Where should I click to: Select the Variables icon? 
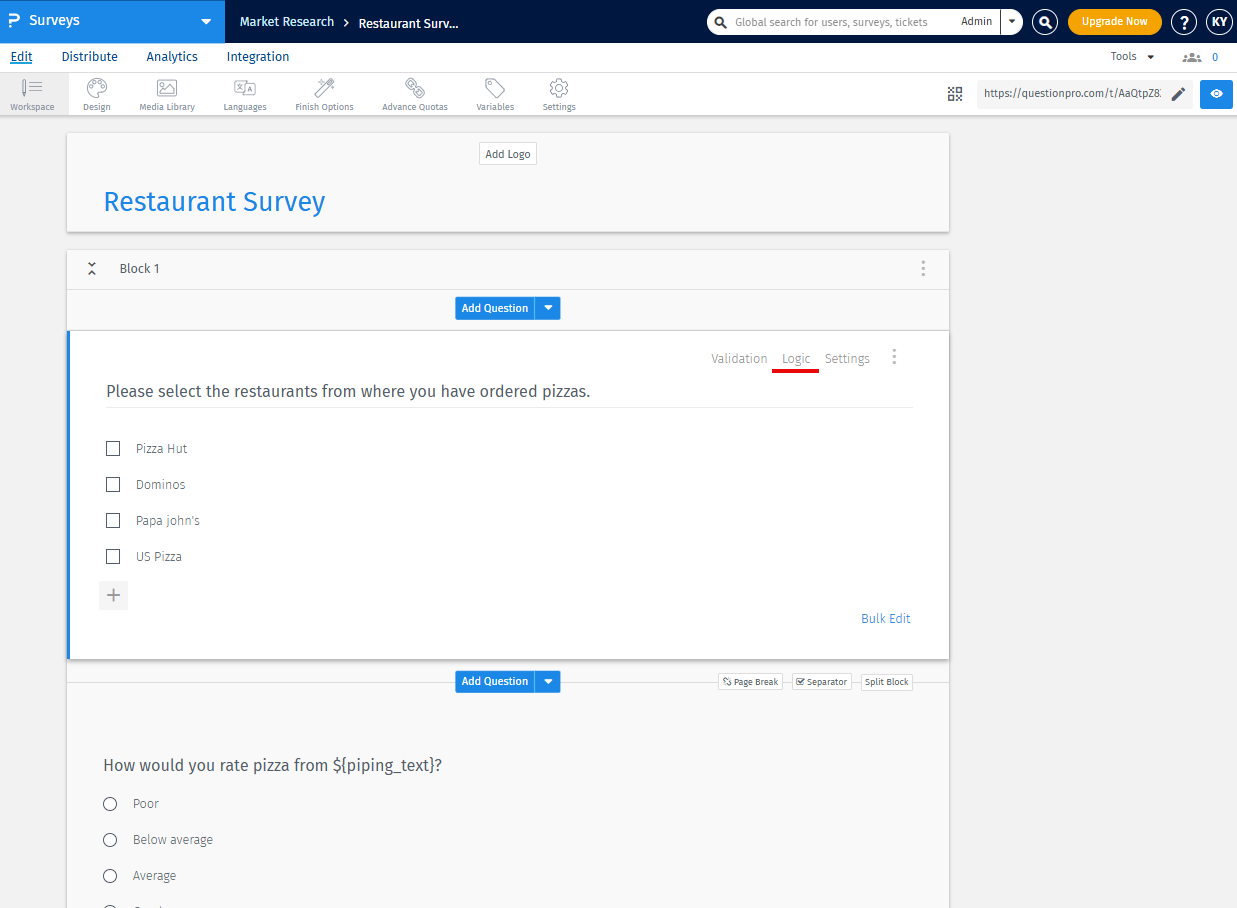(494, 94)
